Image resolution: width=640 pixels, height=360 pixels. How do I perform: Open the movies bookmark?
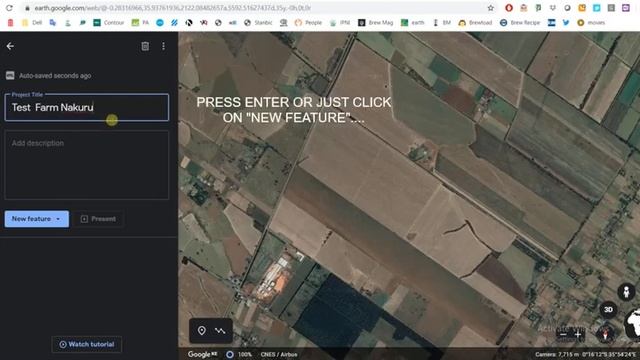[591, 23]
